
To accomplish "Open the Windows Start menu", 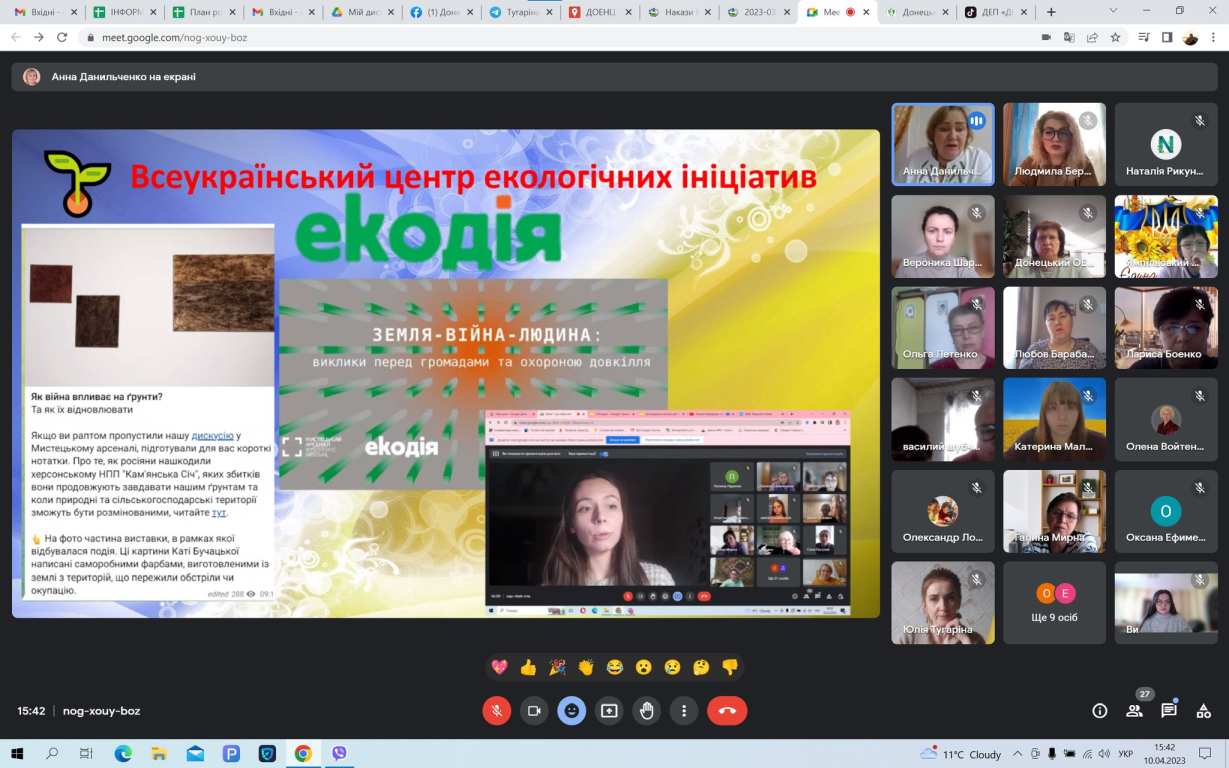I will tap(17, 753).
